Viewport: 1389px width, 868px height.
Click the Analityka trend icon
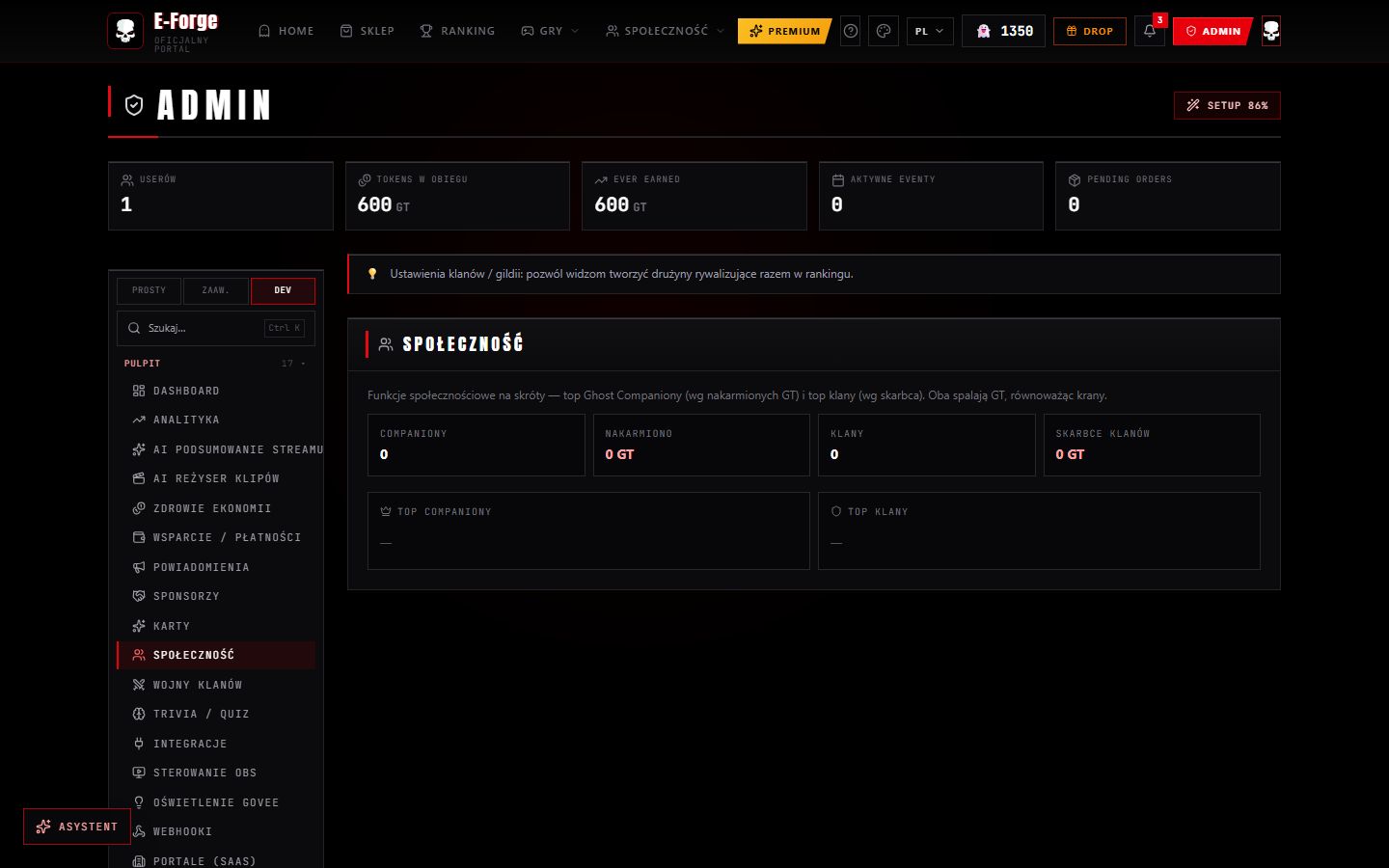[139, 420]
